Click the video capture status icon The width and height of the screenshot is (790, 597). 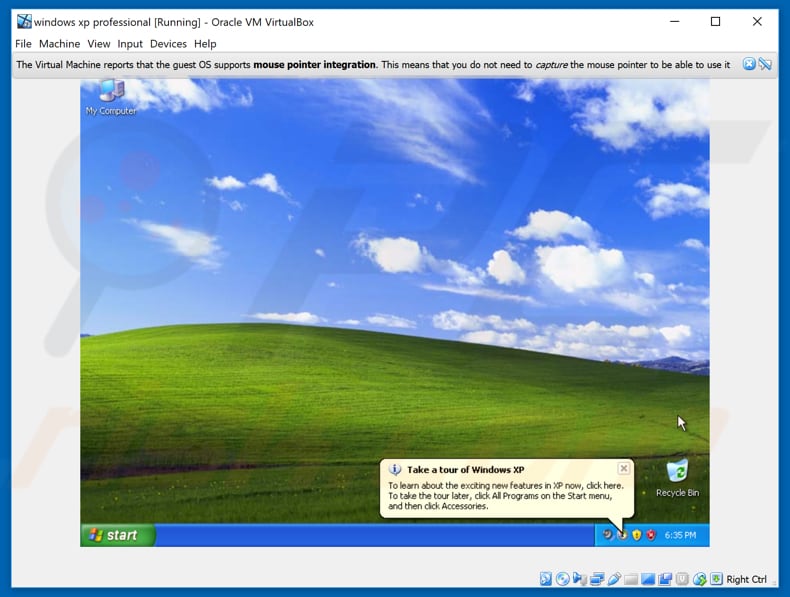click(665, 579)
